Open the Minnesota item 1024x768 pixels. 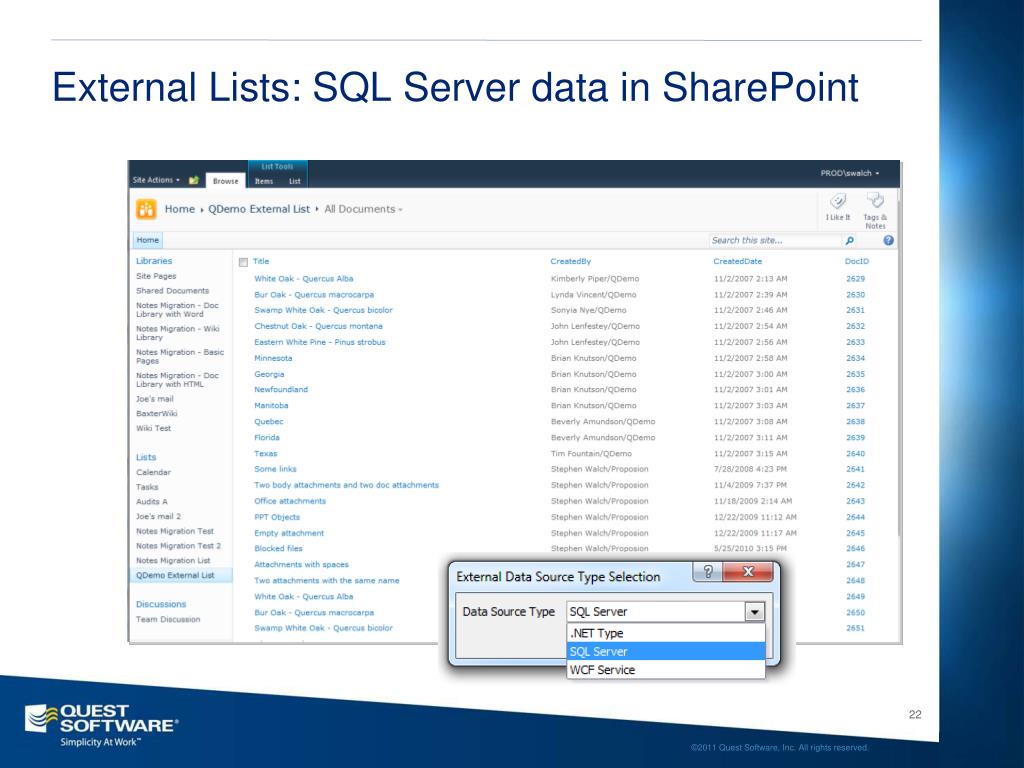pyautogui.click(x=273, y=358)
